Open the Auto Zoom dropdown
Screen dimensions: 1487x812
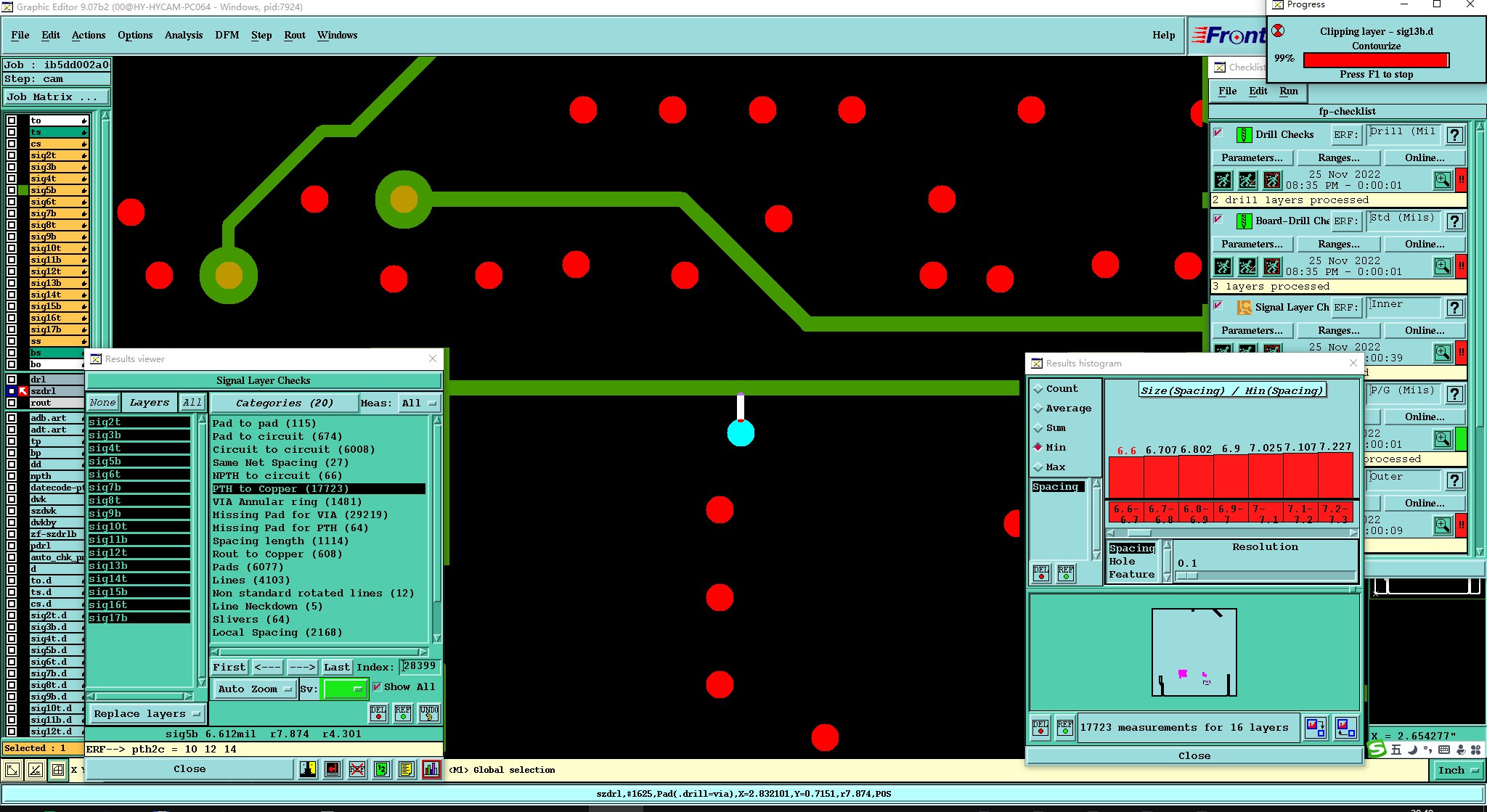254,689
